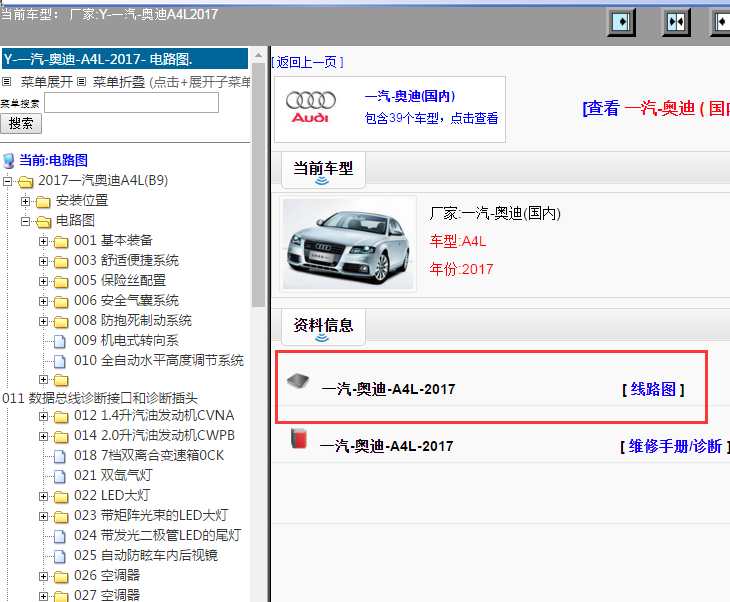Open the 维修手册/诊断 link

675,446
